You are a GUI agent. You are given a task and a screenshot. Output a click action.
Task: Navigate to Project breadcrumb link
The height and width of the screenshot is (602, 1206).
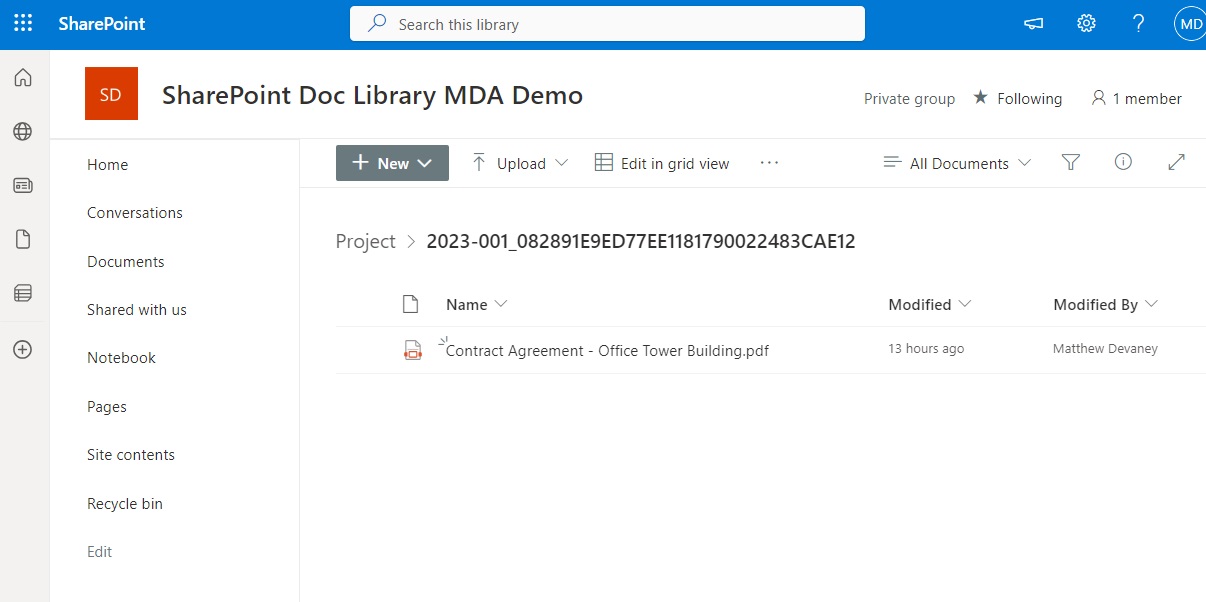coord(366,241)
